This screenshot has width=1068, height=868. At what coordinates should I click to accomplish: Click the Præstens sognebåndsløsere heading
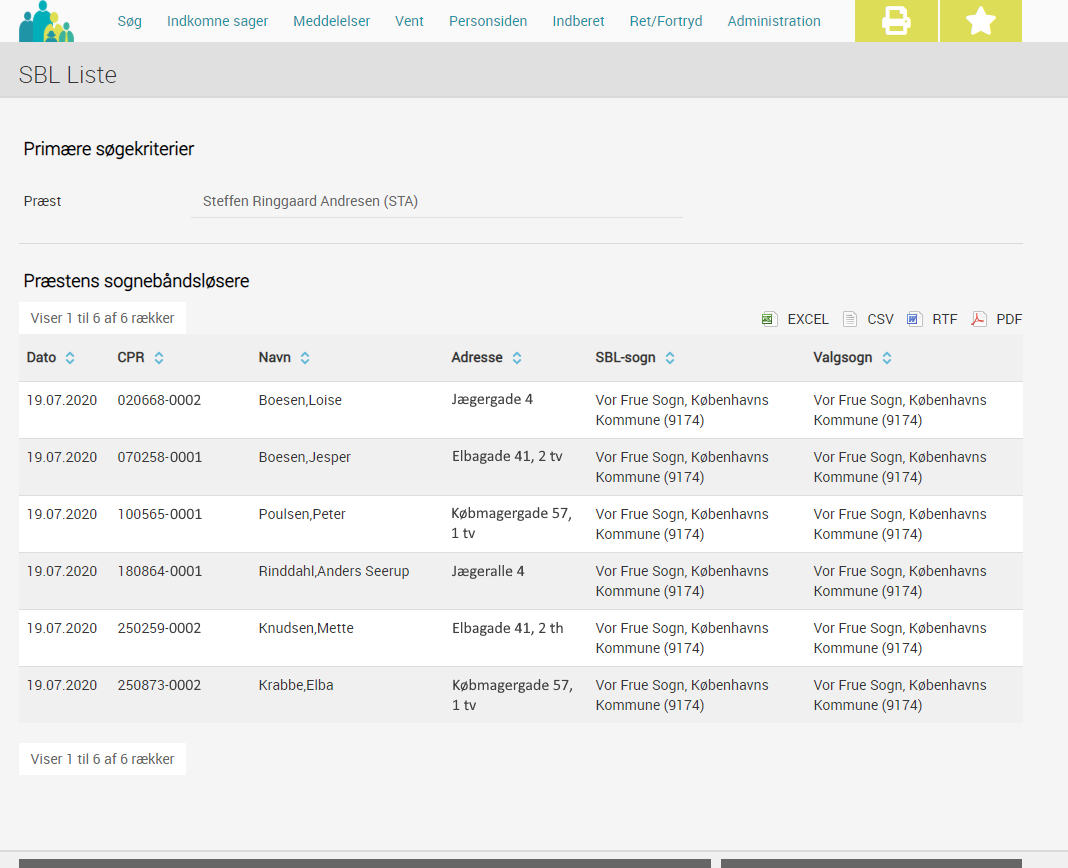pos(136,281)
